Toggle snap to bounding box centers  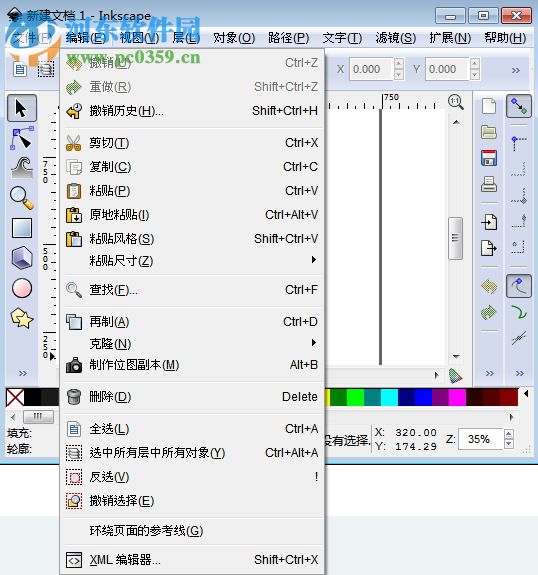(x=519, y=247)
